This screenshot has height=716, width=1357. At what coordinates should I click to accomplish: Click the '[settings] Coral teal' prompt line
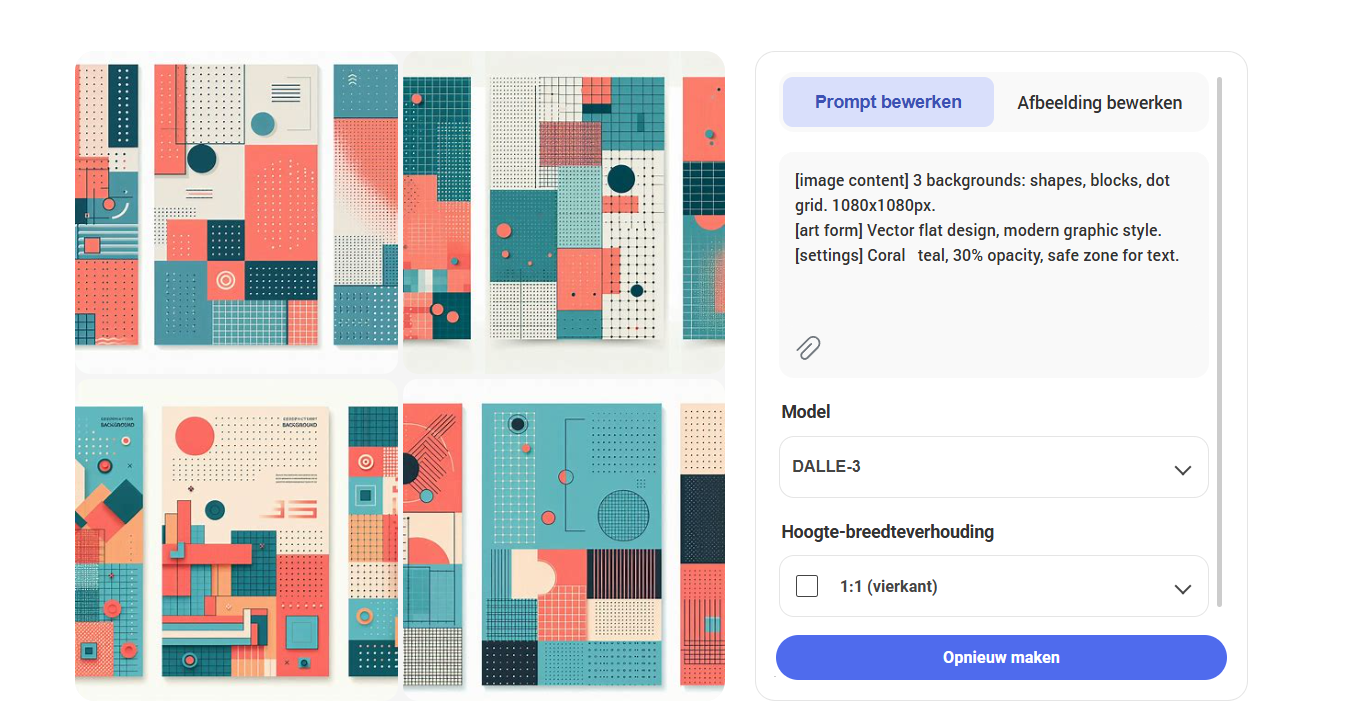[x=987, y=256]
